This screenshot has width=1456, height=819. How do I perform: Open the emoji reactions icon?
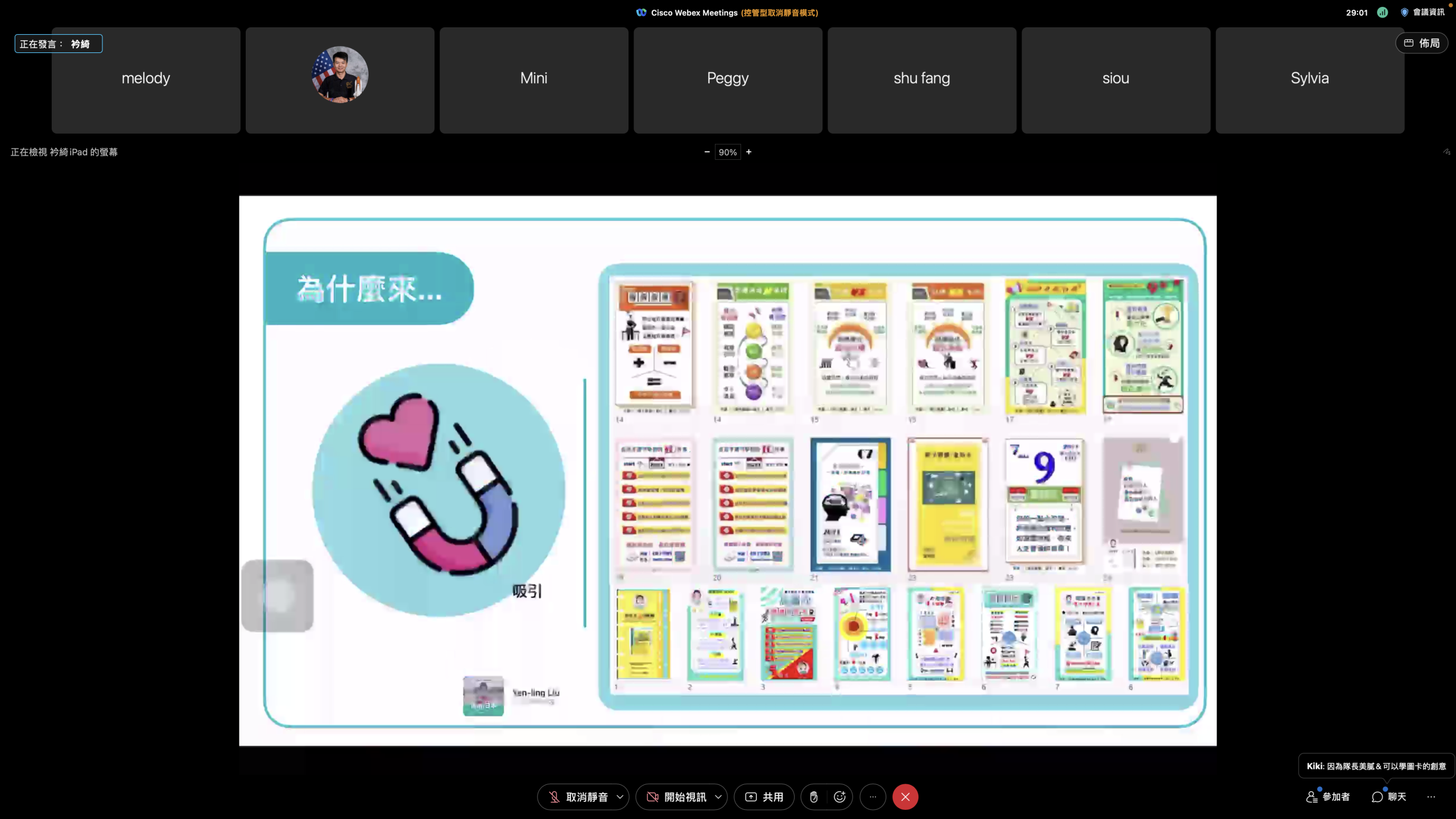pos(839,797)
